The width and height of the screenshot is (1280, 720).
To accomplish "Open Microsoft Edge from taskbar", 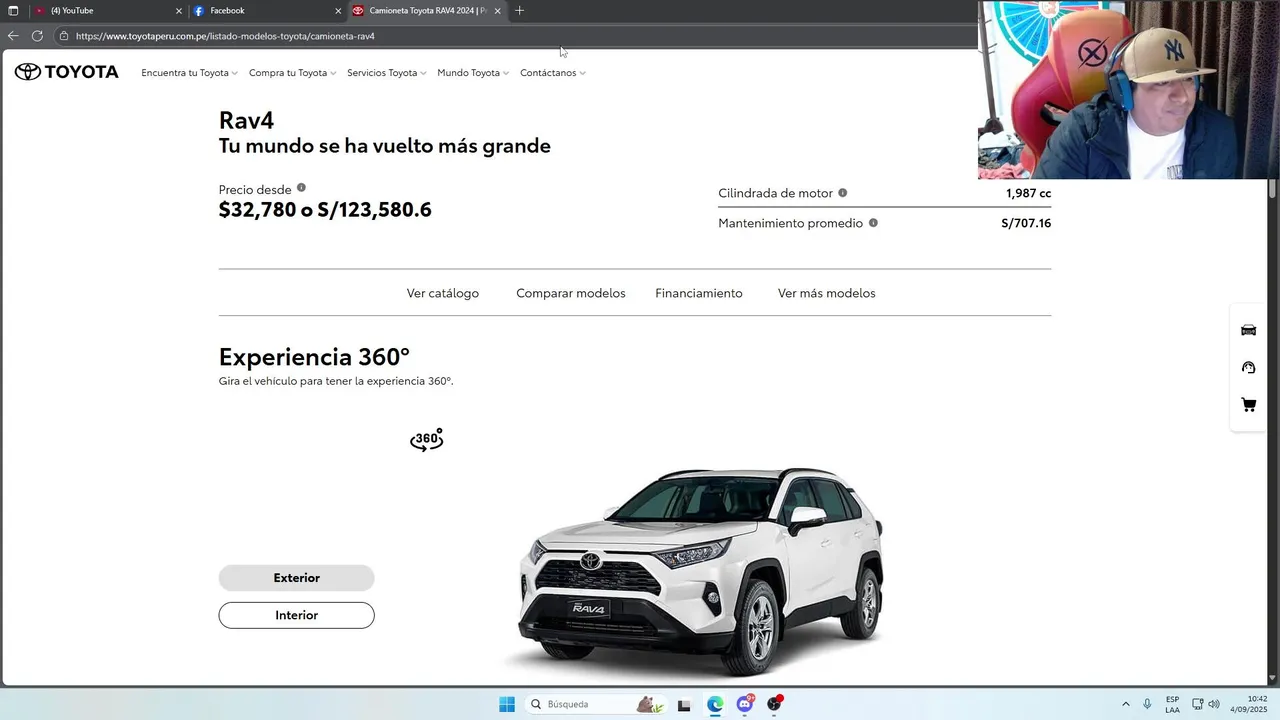I will click(x=715, y=704).
